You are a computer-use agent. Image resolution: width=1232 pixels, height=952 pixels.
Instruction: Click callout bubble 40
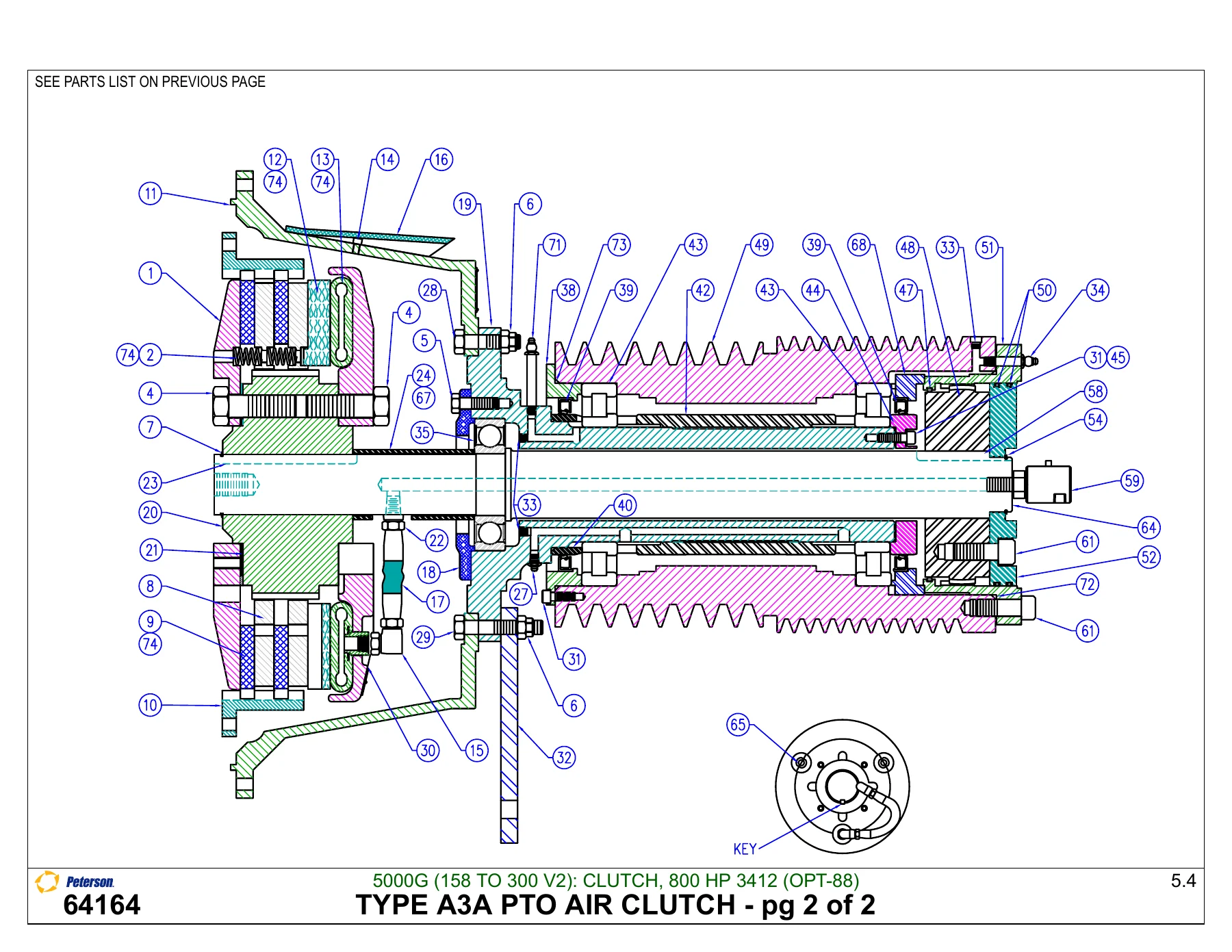[625, 506]
